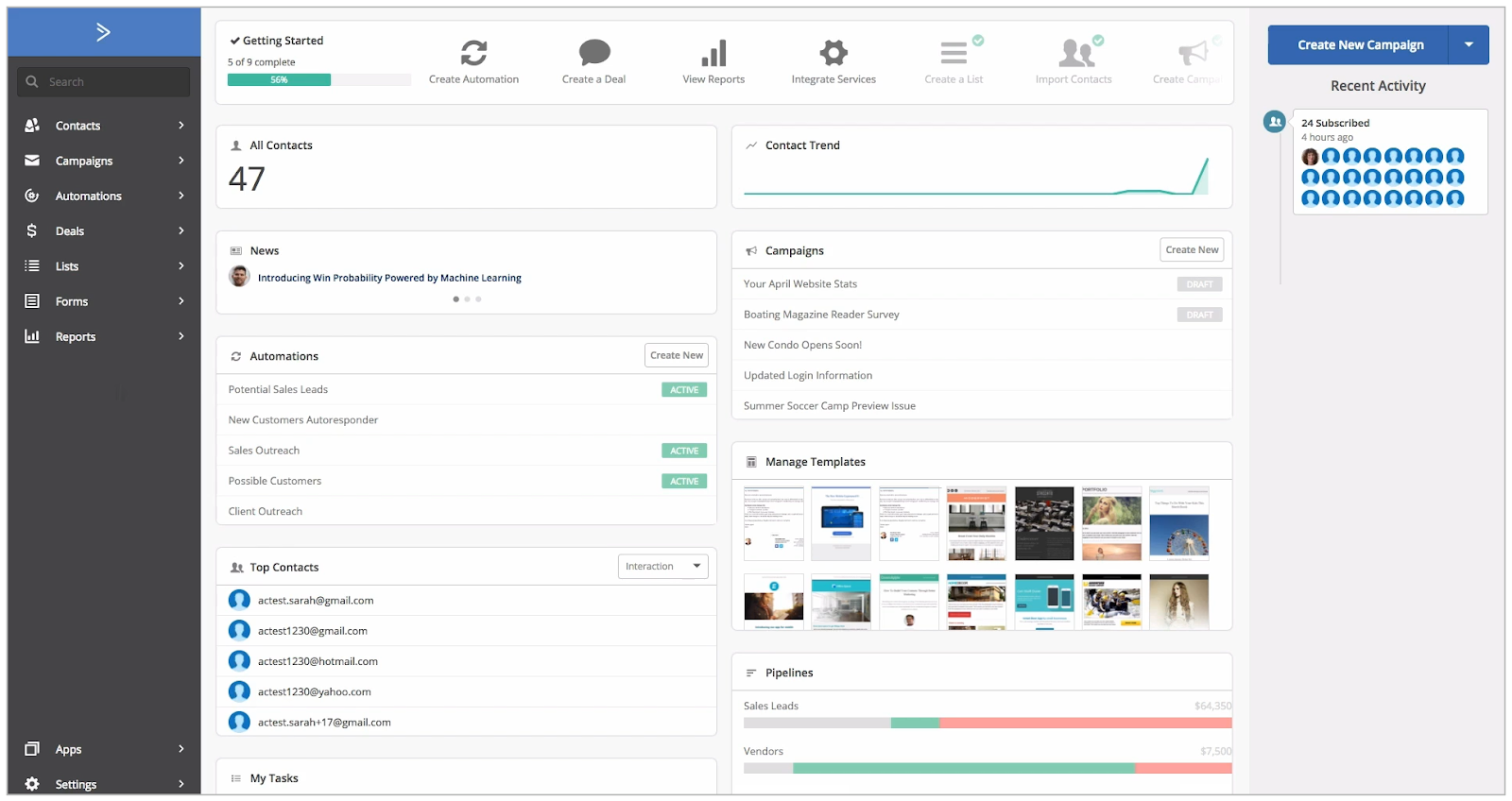Click the Lists sidebar icon

[x=32, y=266]
